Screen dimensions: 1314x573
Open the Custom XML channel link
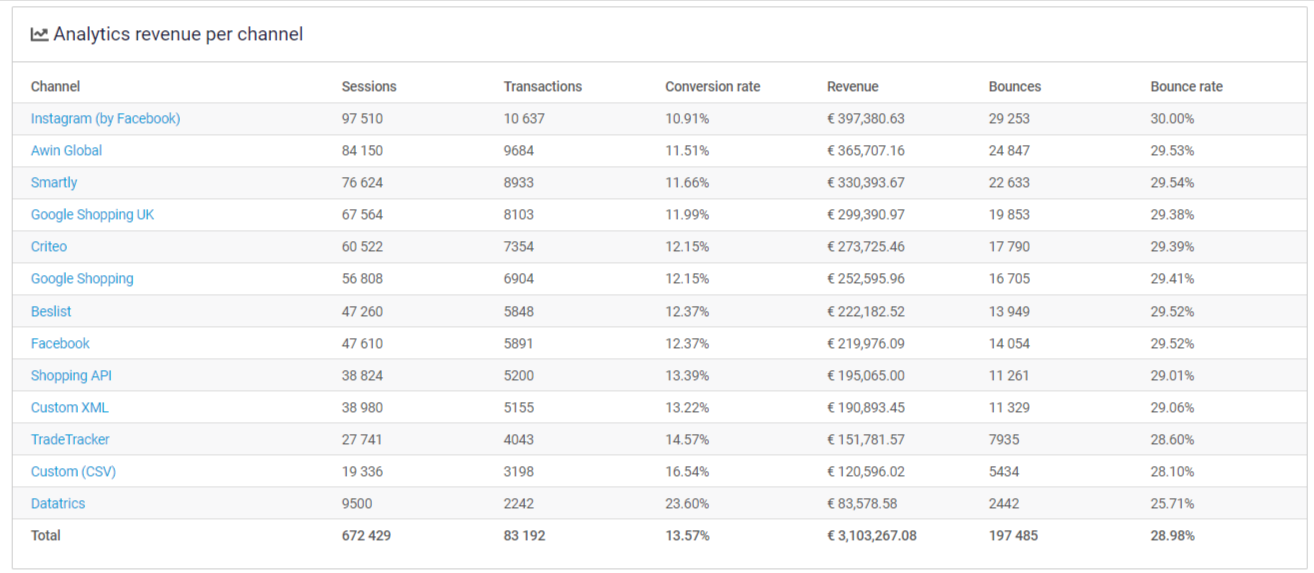coord(69,407)
